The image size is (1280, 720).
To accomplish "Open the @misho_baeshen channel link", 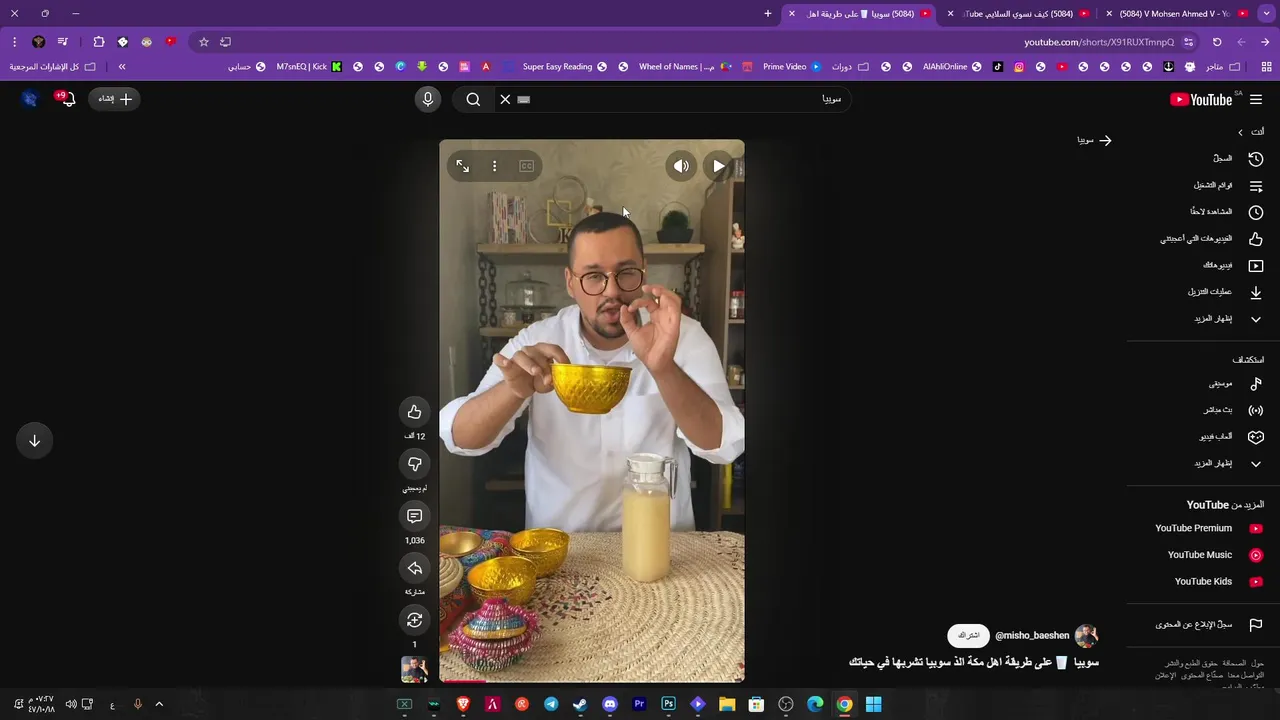I will [1032, 636].
